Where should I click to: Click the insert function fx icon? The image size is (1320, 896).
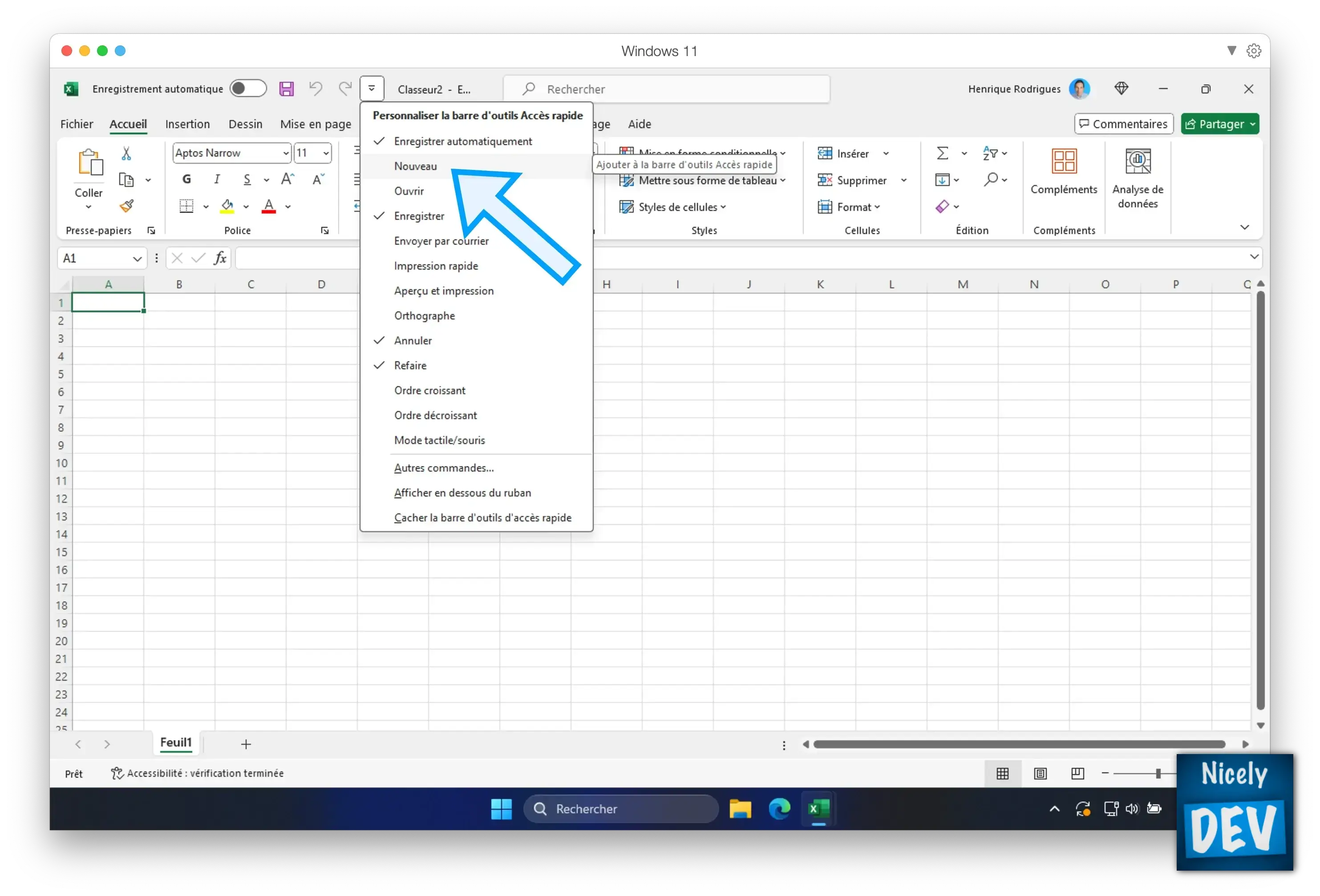(x=220, y=258)
